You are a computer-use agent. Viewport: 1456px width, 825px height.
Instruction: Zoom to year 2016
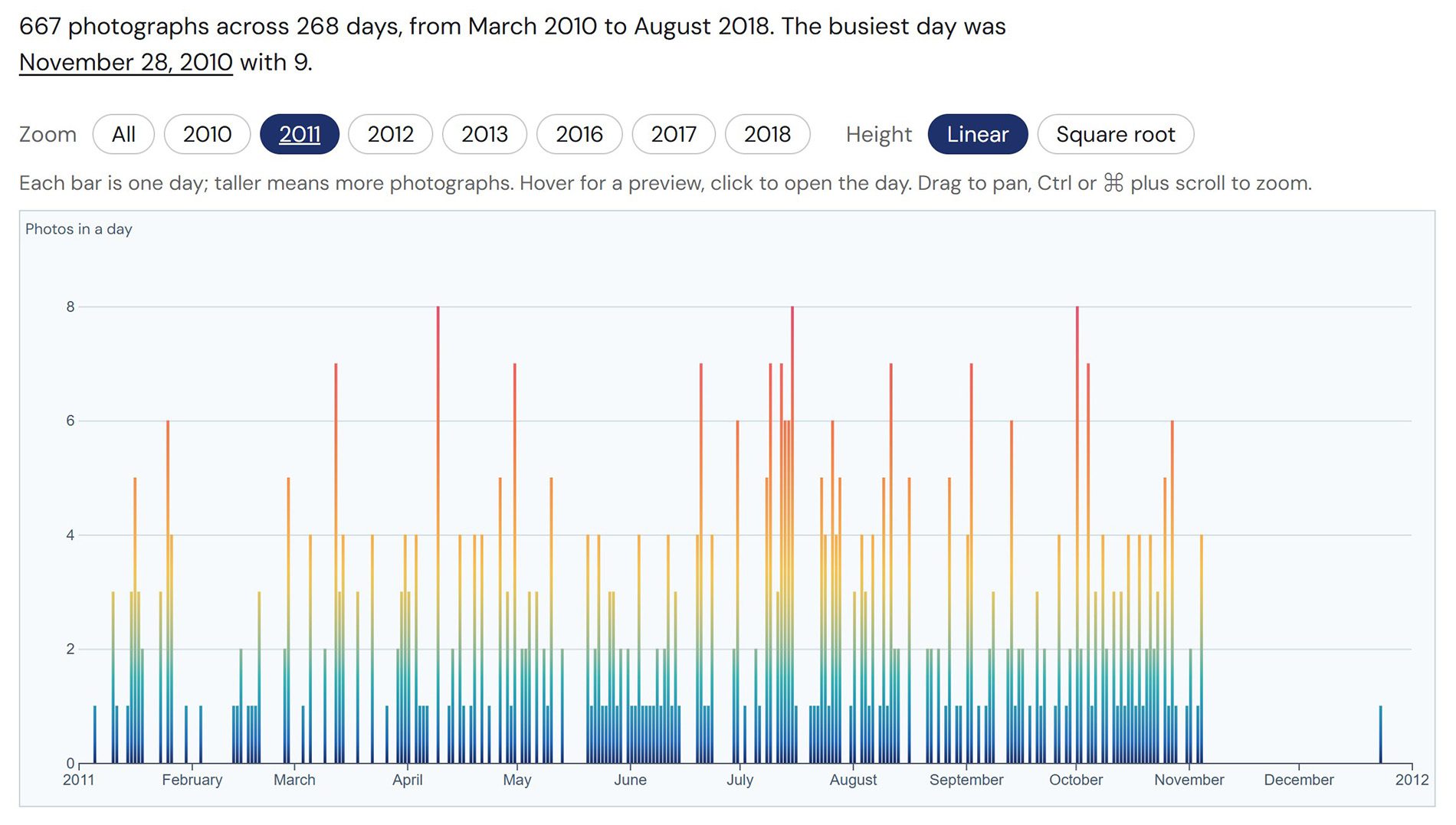[x=579, y=134]
